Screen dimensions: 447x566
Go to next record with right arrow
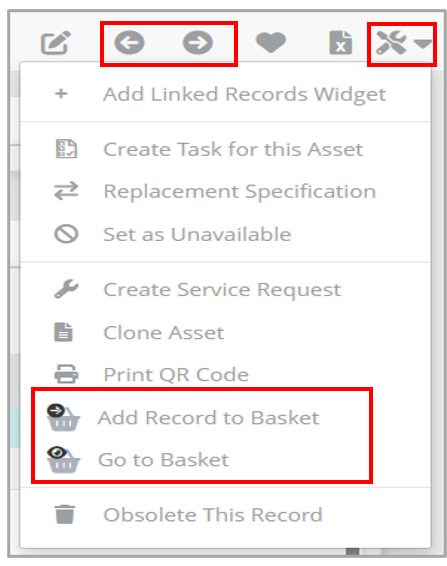(x=198, y=43)
